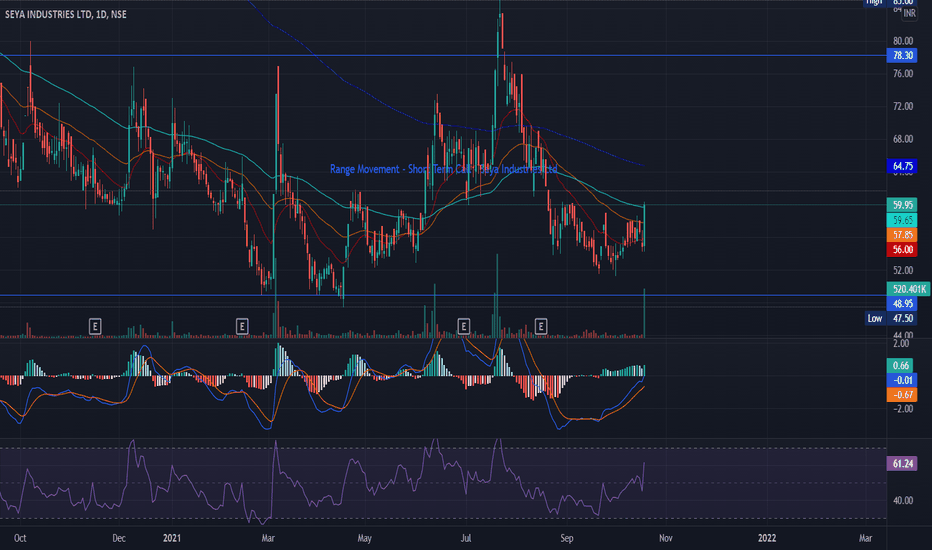The height and width of the screenshot is (550, 932).
Task: Open the February 2021 earnings E marker
Action: pos(242,326)
